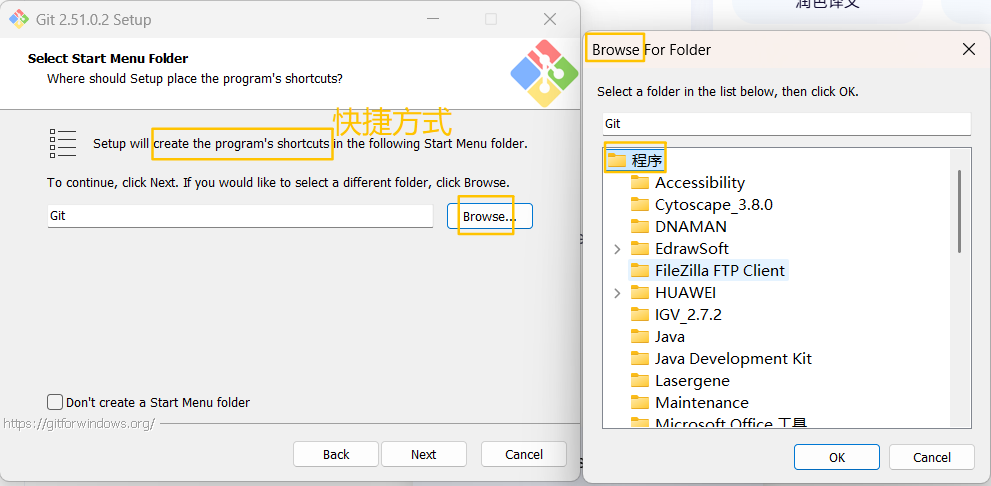
Task: Click the folder name field in Browse dialog
Action: 787,124
